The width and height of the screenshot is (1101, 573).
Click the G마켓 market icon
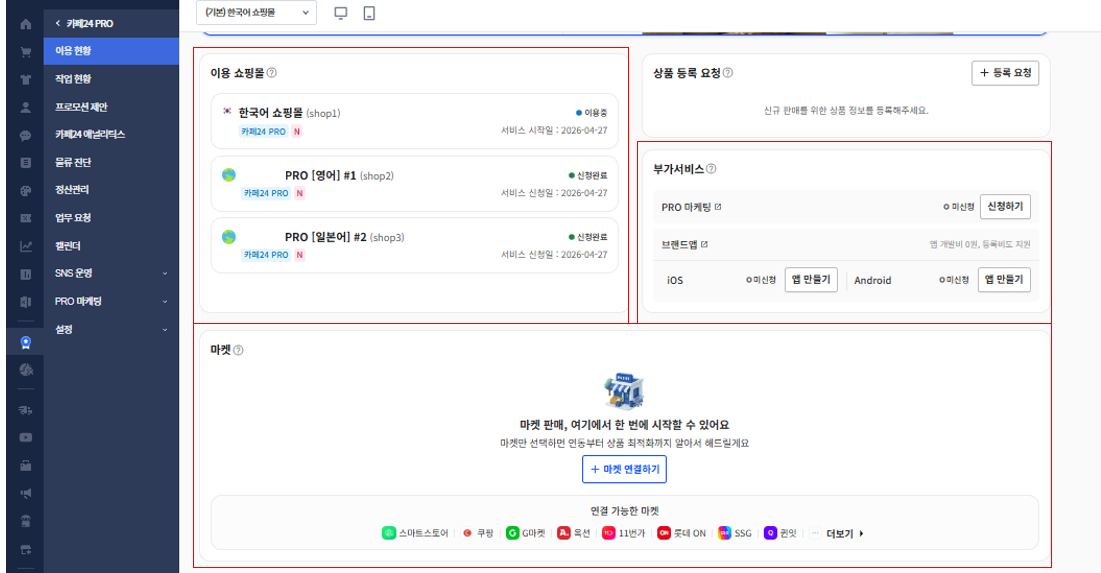click(513, 533)
